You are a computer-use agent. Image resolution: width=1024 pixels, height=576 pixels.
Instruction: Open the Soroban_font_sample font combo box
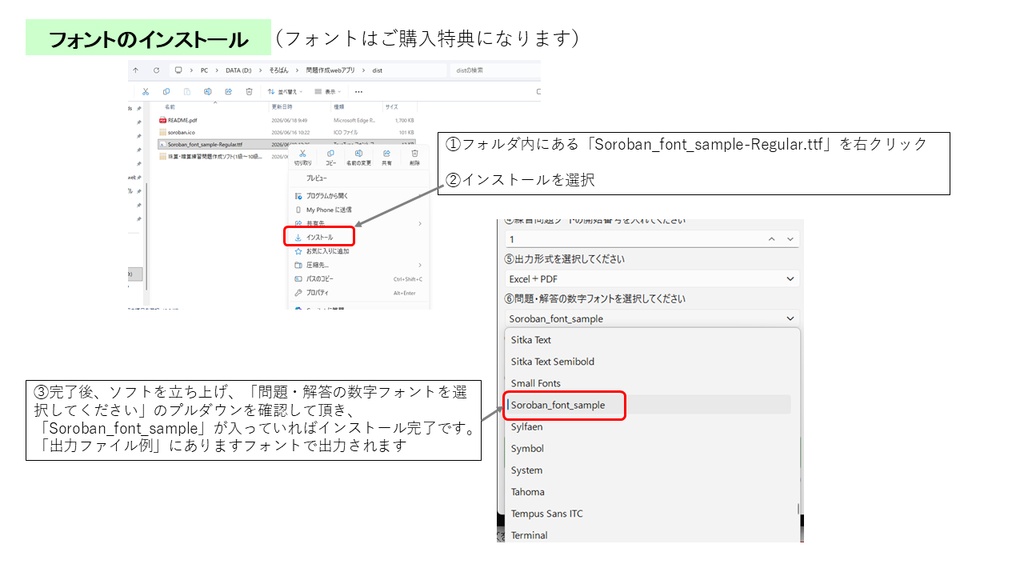click(x=652, y=319)
